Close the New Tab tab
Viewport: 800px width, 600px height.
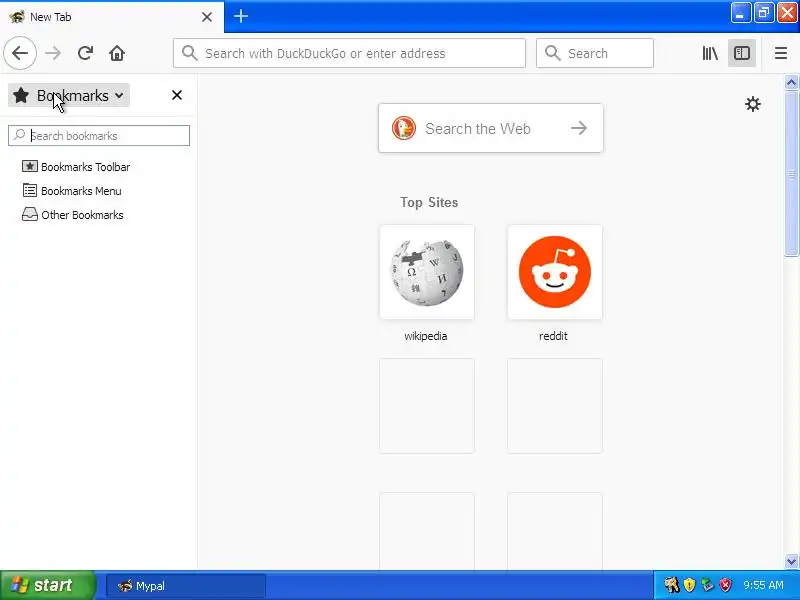coord(207,17)
